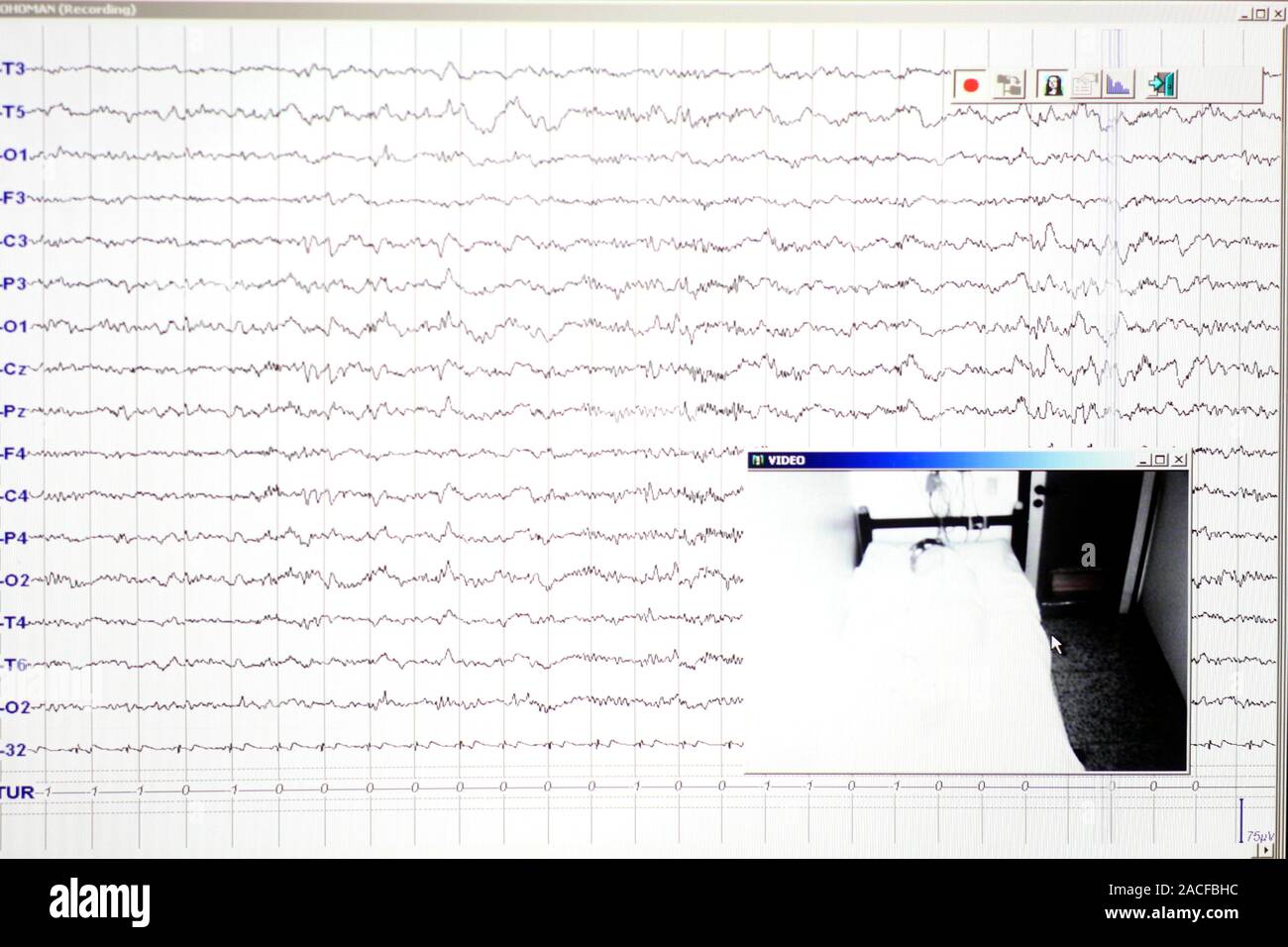Select the T4 channel label
The image size is (1288, 947).
pyautogui.click(x=14, y=622)
